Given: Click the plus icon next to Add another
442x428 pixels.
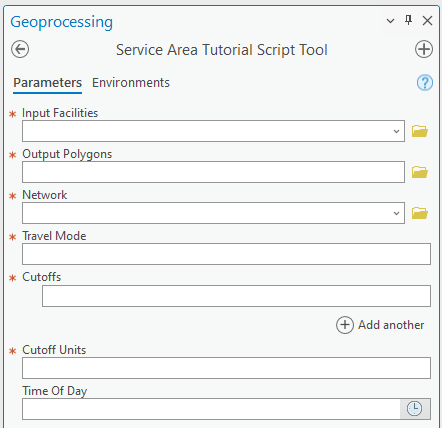Looking at the screenshot, I should pyautogui.click(x=345, y=325).
